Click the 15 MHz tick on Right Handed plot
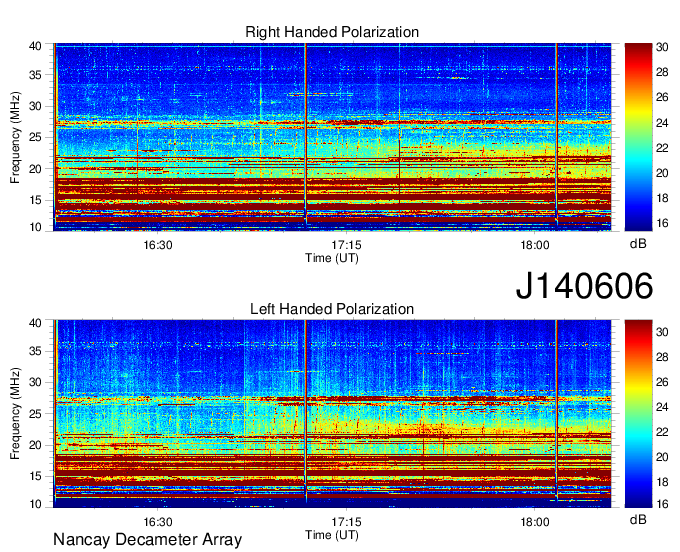 tap(35, 200)
